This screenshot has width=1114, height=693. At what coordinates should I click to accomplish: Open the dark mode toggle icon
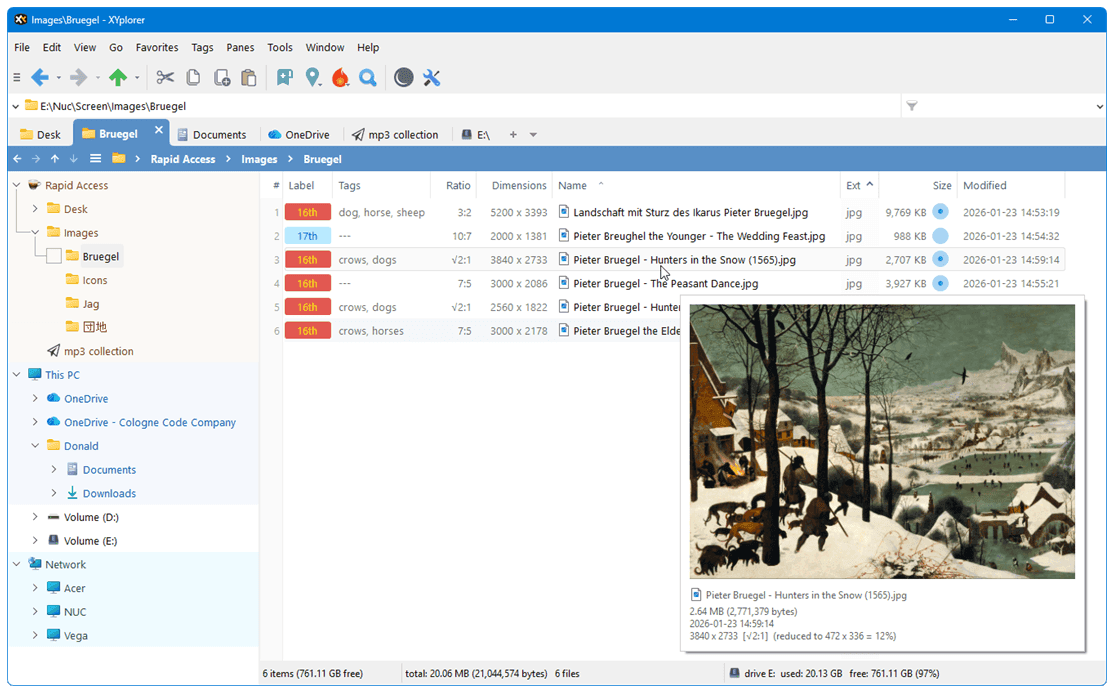point(403,77)
